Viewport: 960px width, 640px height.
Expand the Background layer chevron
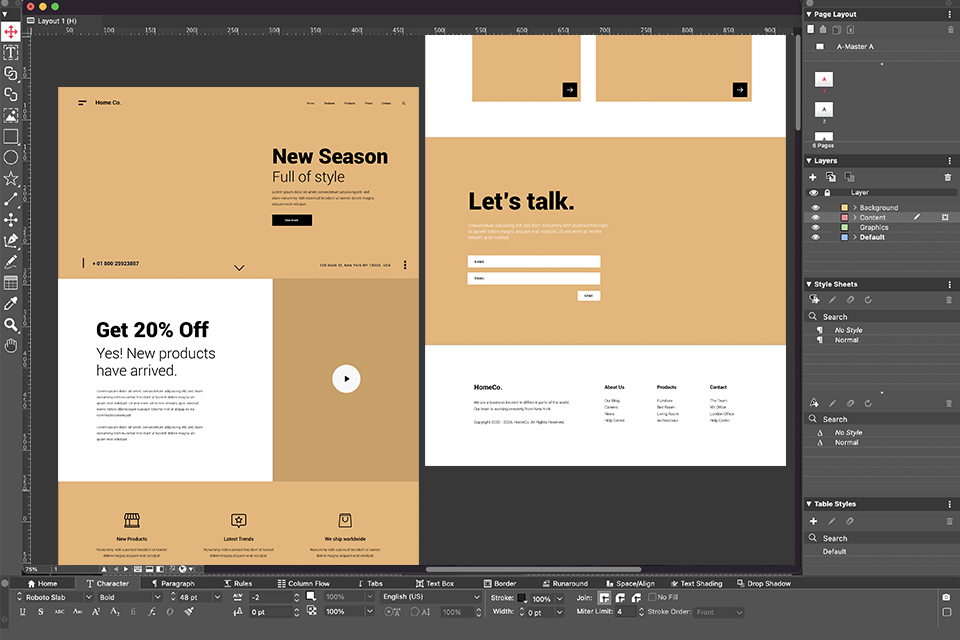(855, 208)
